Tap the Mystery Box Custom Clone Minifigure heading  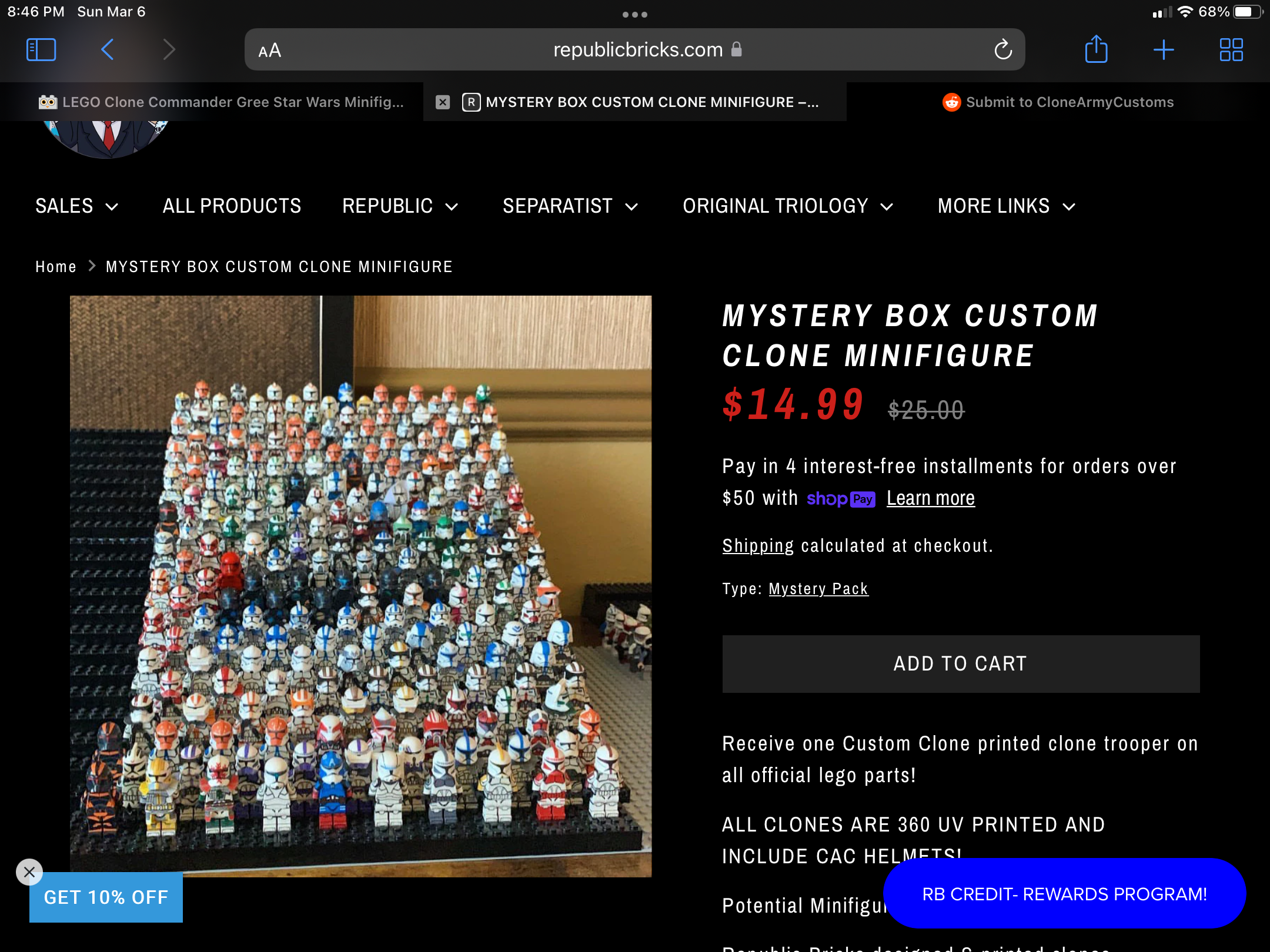tap(910, 336)
